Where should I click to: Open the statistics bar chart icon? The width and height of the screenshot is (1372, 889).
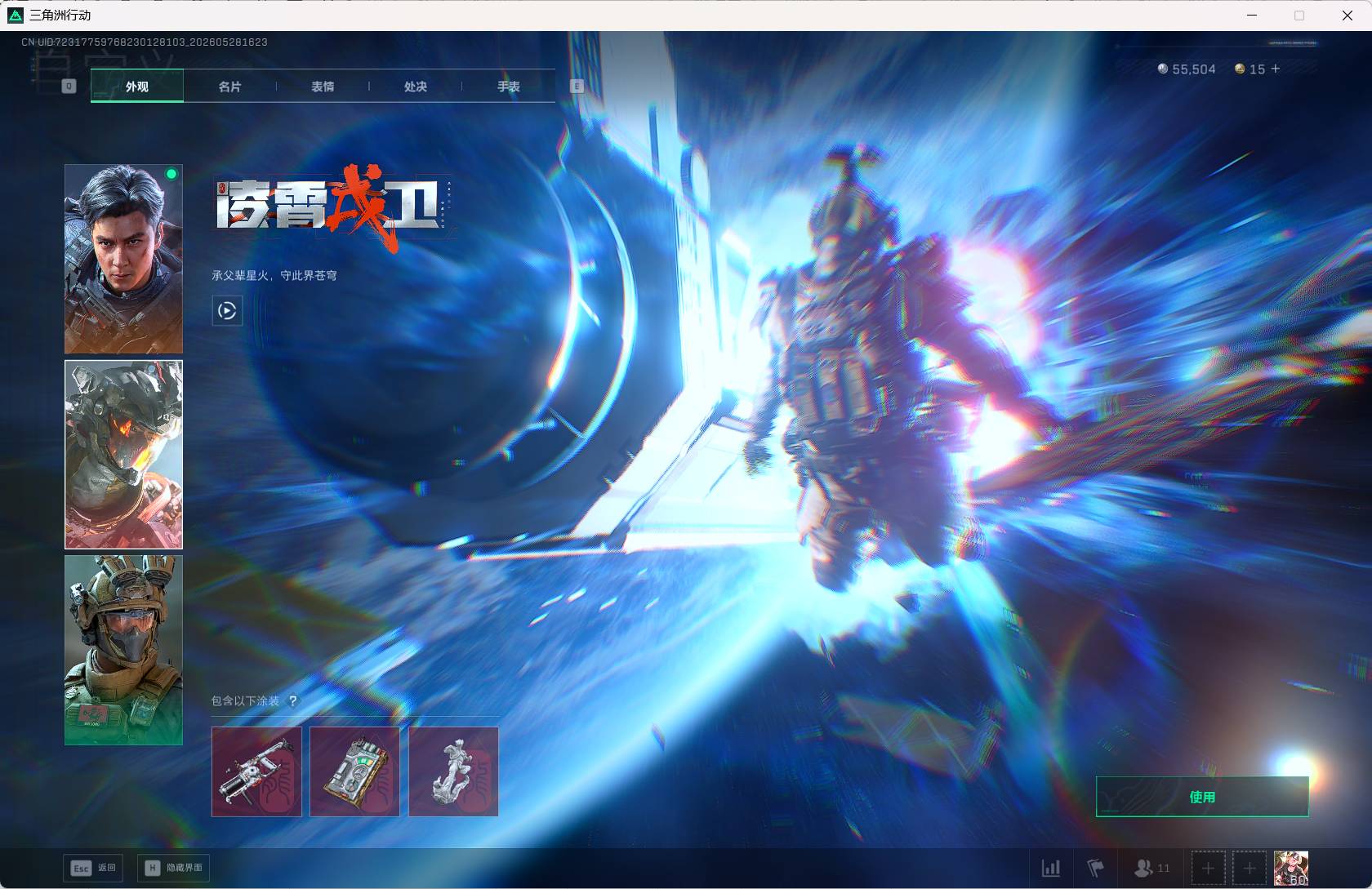coord(1051,867)
